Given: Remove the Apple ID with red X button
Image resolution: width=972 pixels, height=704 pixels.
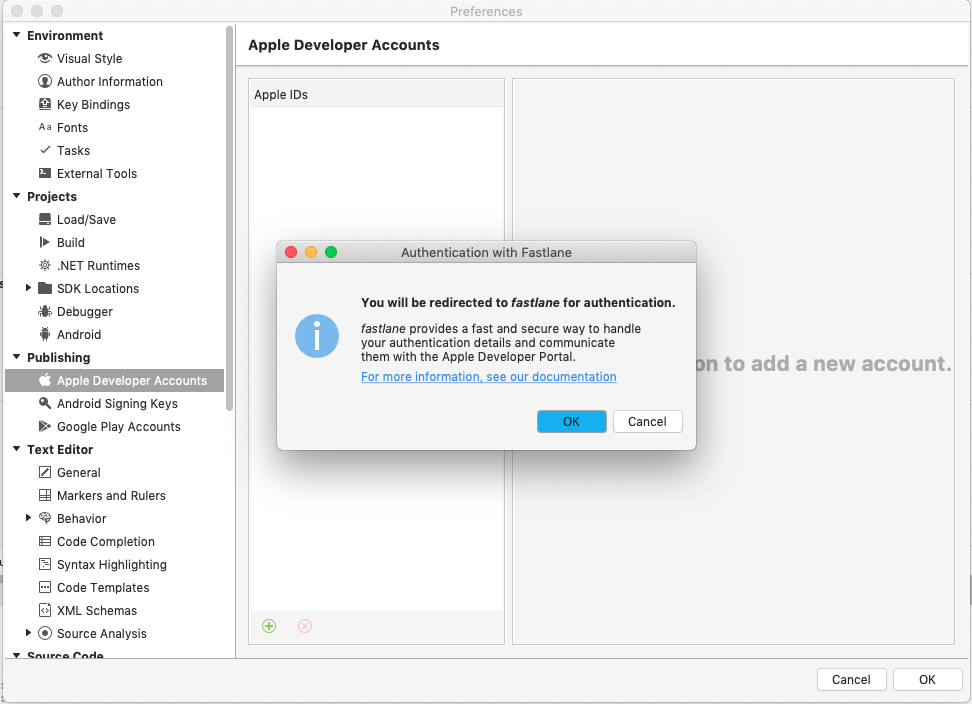Looking at the screenshot, I should (x=305, y=626).
